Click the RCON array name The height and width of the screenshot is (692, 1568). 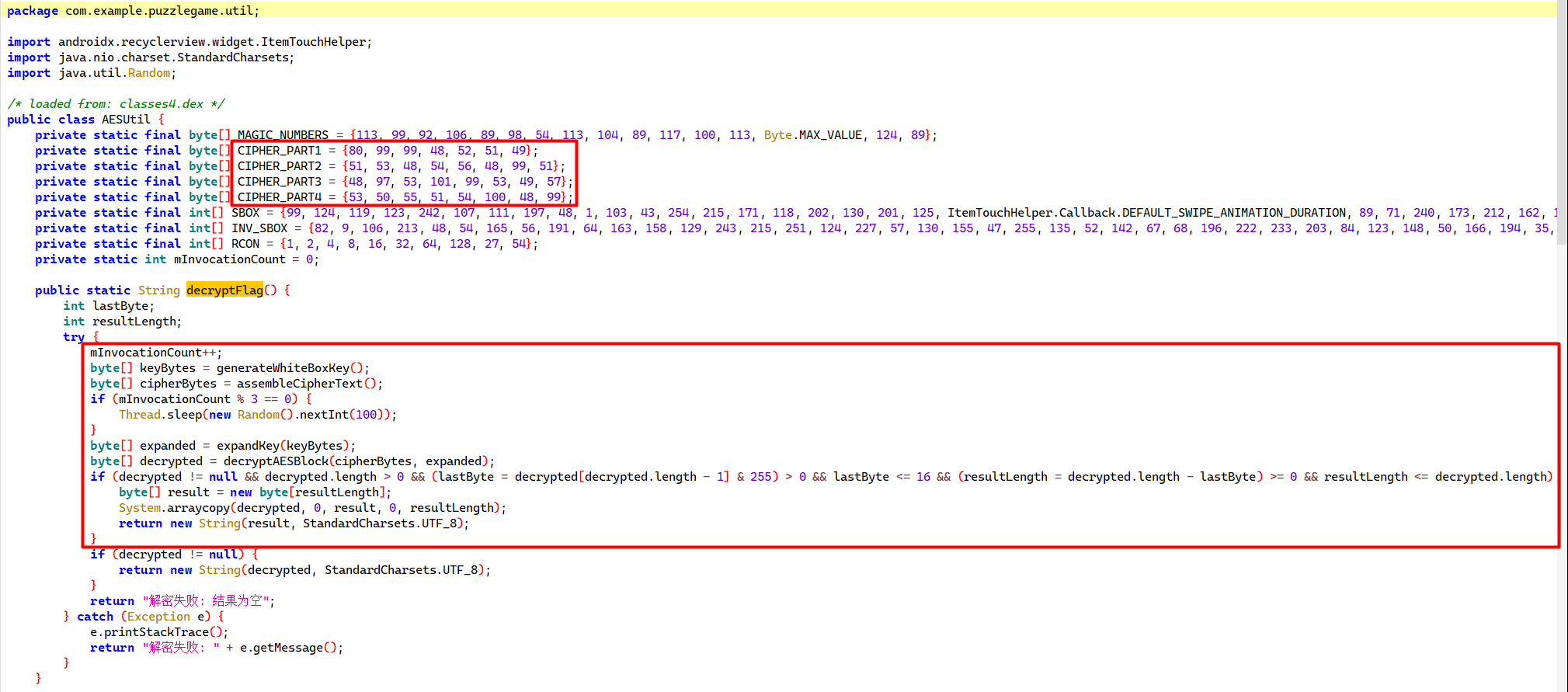point(245,244)
